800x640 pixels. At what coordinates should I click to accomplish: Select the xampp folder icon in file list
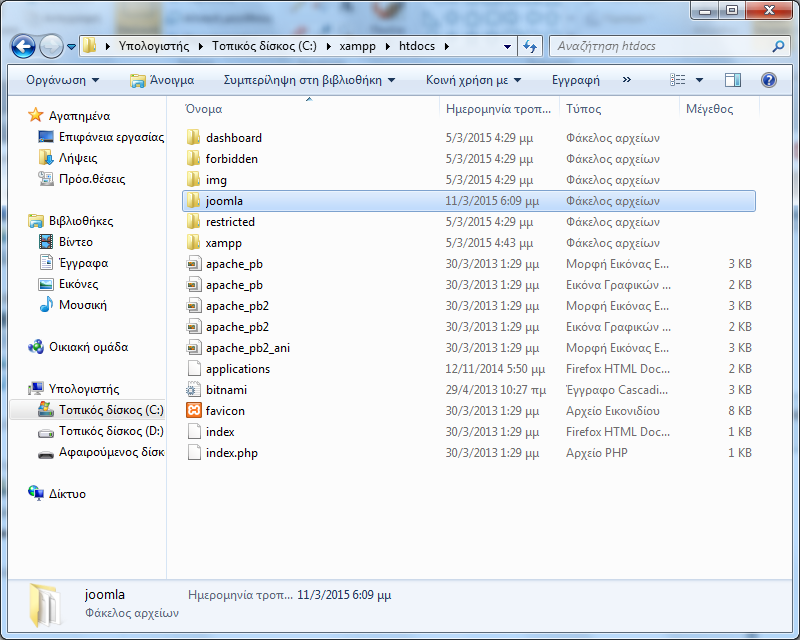pos(193,242)
